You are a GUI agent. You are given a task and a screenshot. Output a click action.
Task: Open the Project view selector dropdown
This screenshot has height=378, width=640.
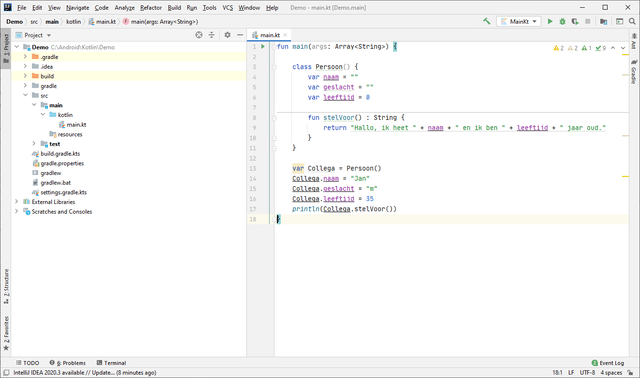point(33,35)
